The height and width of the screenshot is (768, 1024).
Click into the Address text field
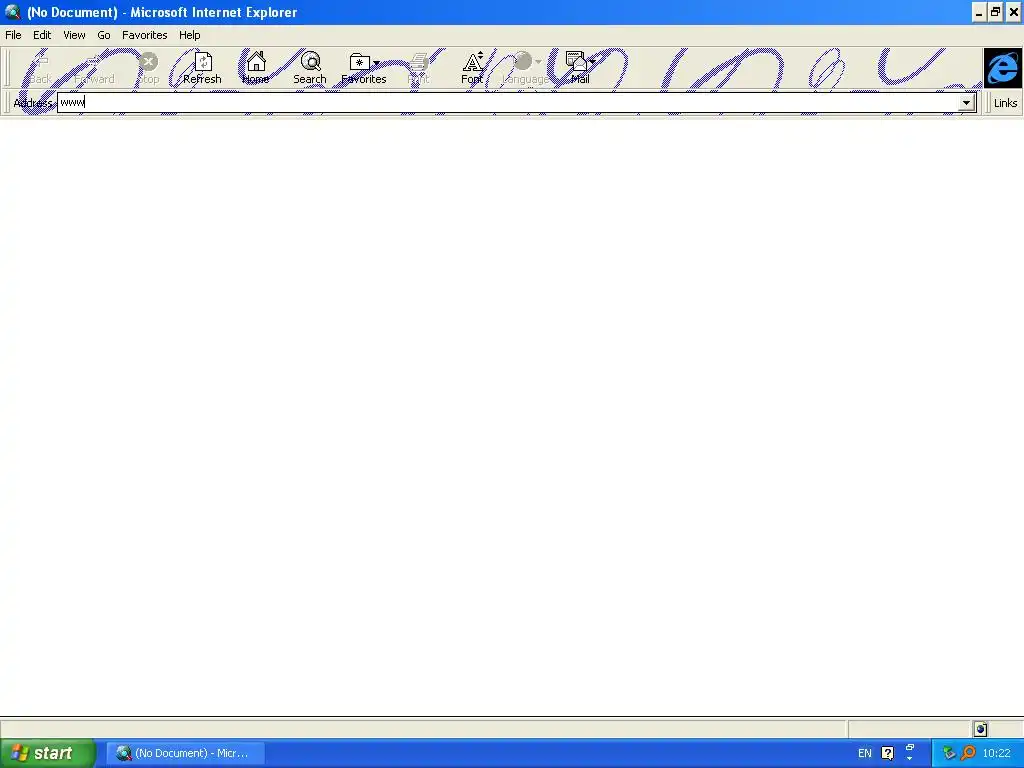pyautogui.click(x=507, y=103)
